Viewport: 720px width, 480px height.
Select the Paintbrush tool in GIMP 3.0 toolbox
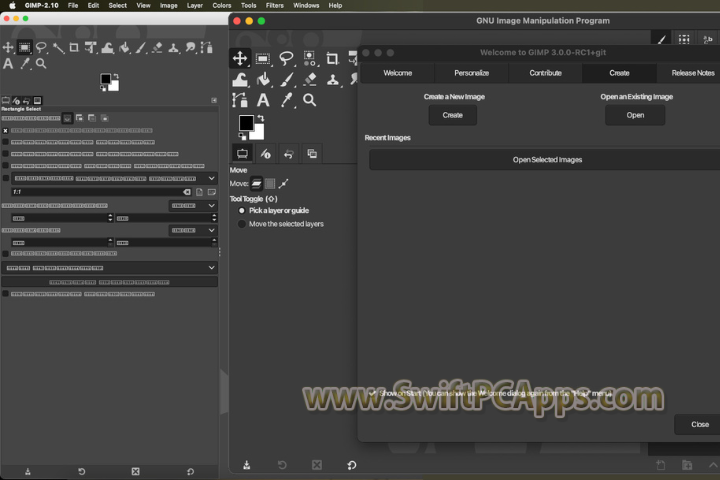pos(287,79)
